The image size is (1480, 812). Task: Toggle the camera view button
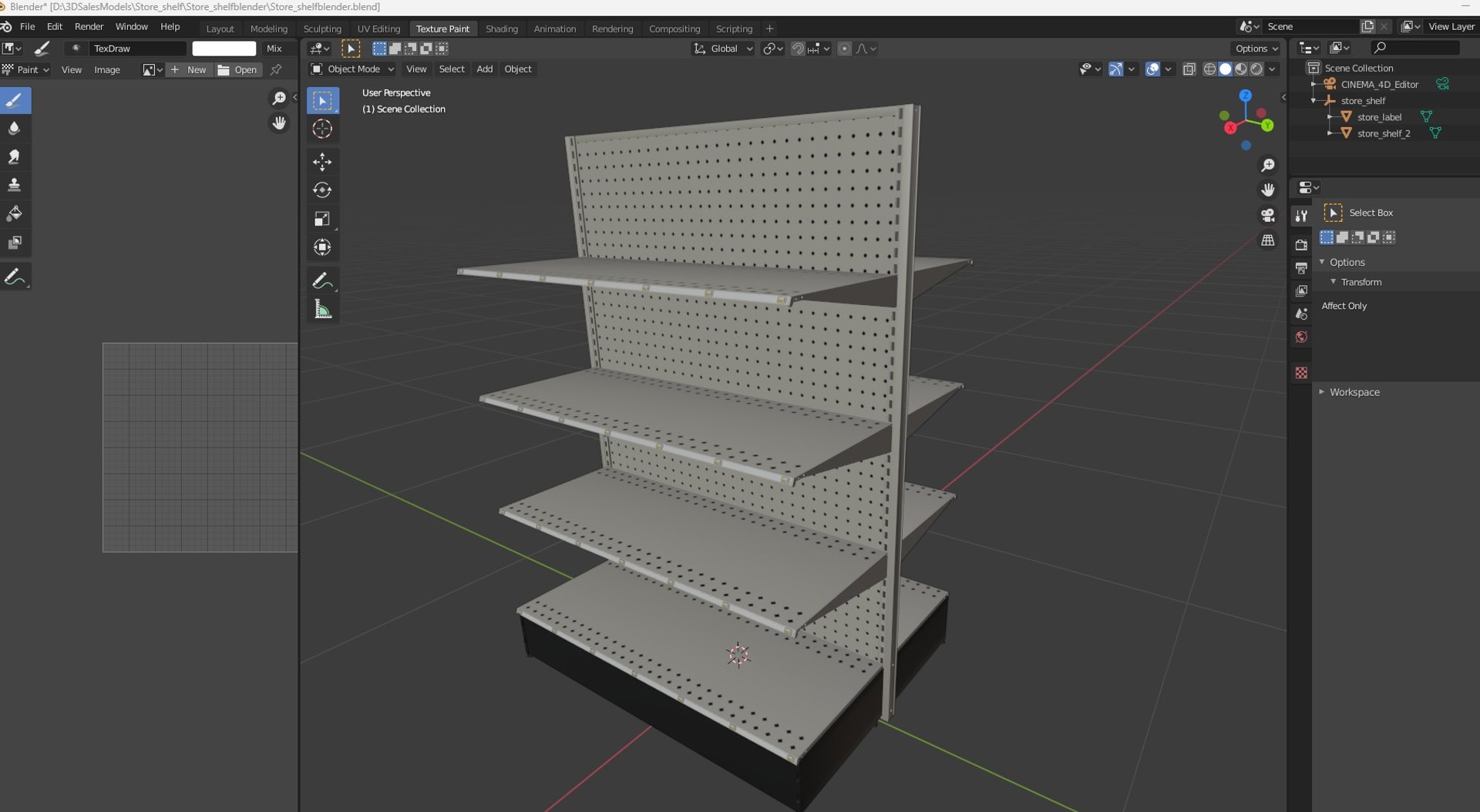pos(1267,215)
